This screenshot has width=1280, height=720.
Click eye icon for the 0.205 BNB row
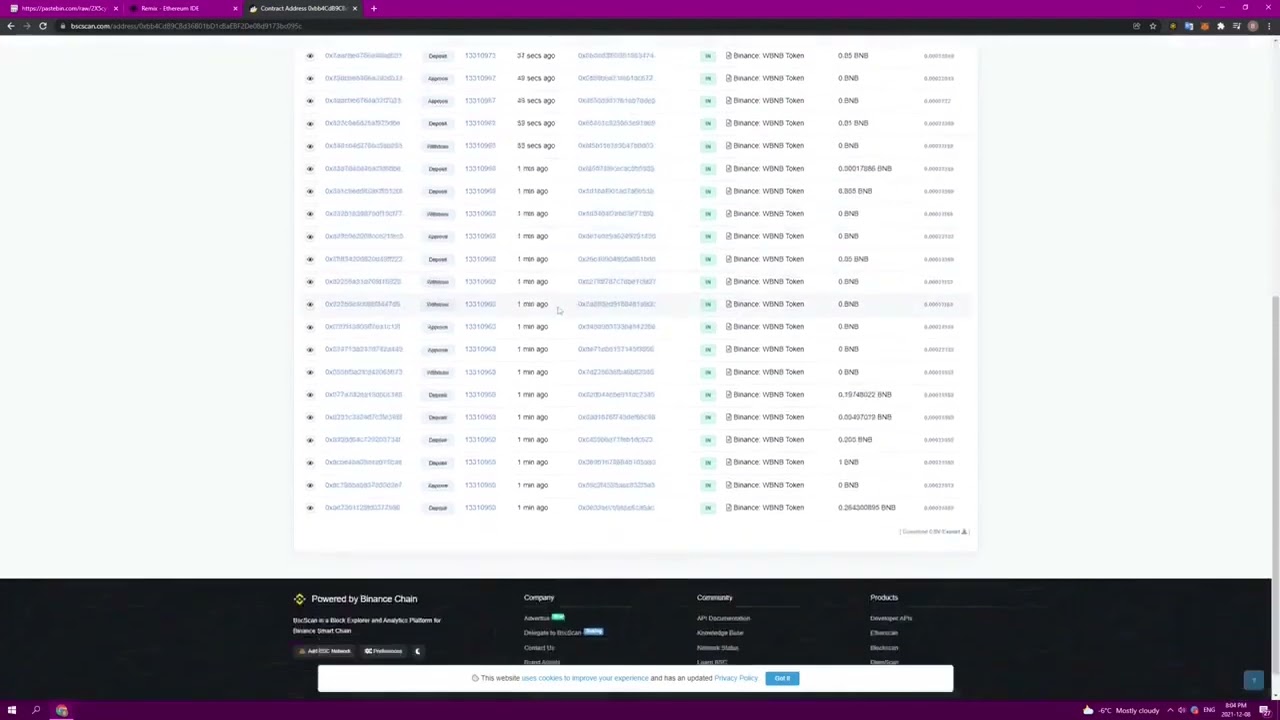point(310,440)
